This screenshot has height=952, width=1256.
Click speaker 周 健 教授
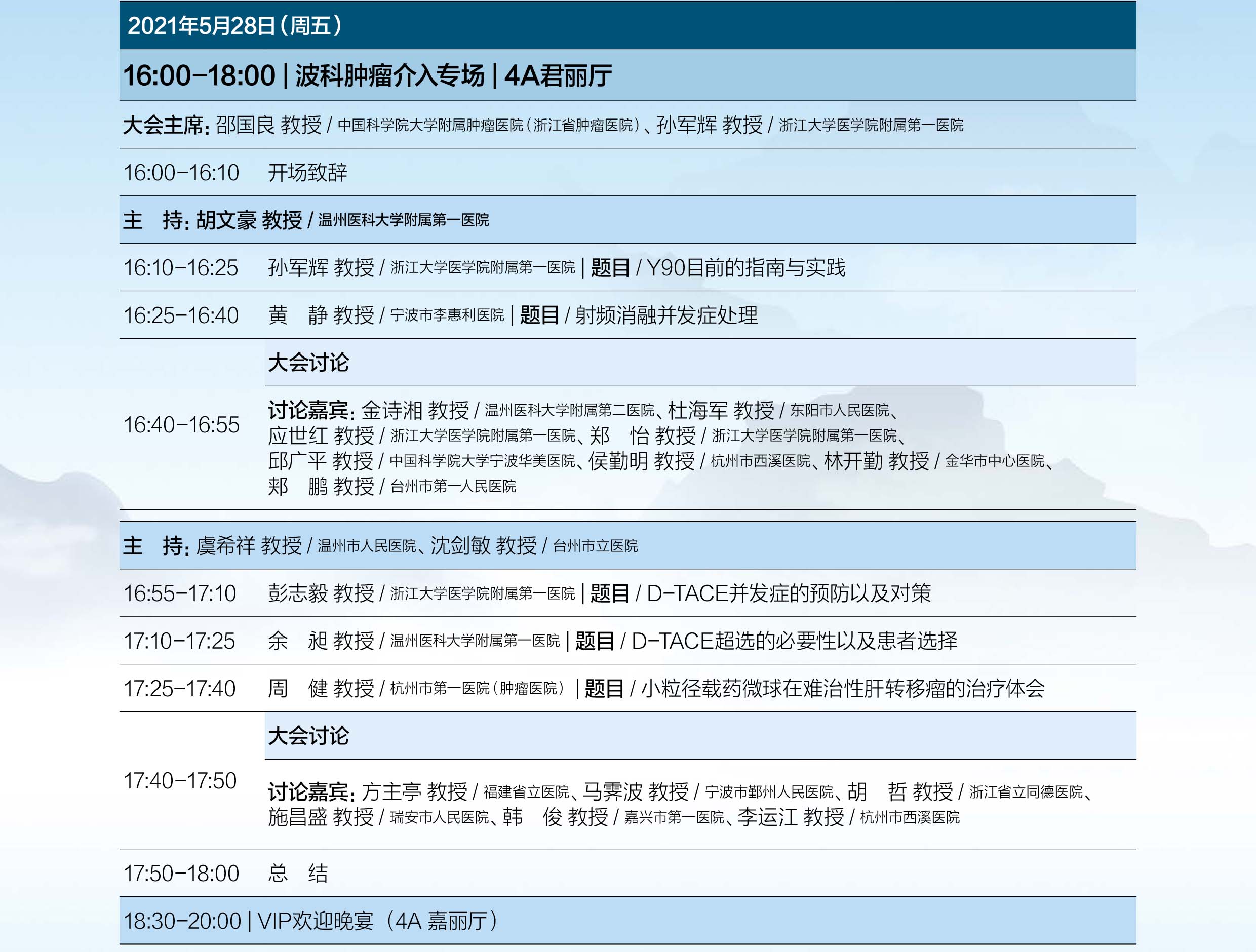tap(321, 689)
